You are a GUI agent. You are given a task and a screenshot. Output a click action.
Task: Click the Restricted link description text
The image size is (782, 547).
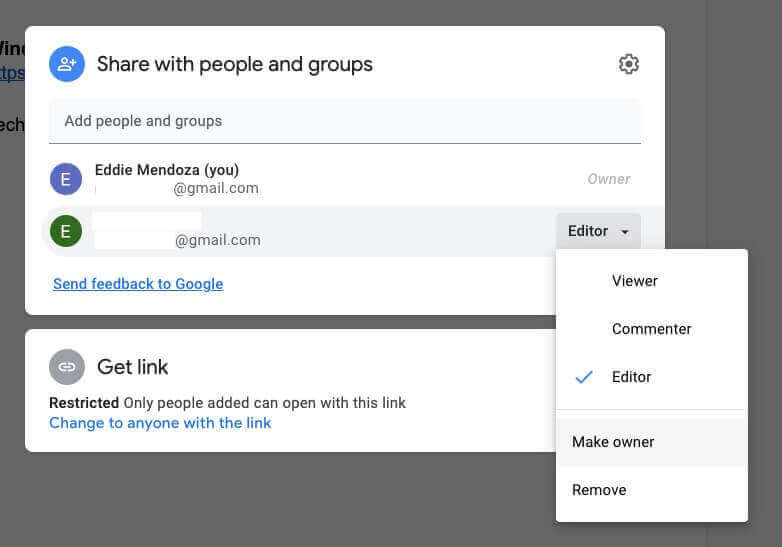tap(227, 403)
